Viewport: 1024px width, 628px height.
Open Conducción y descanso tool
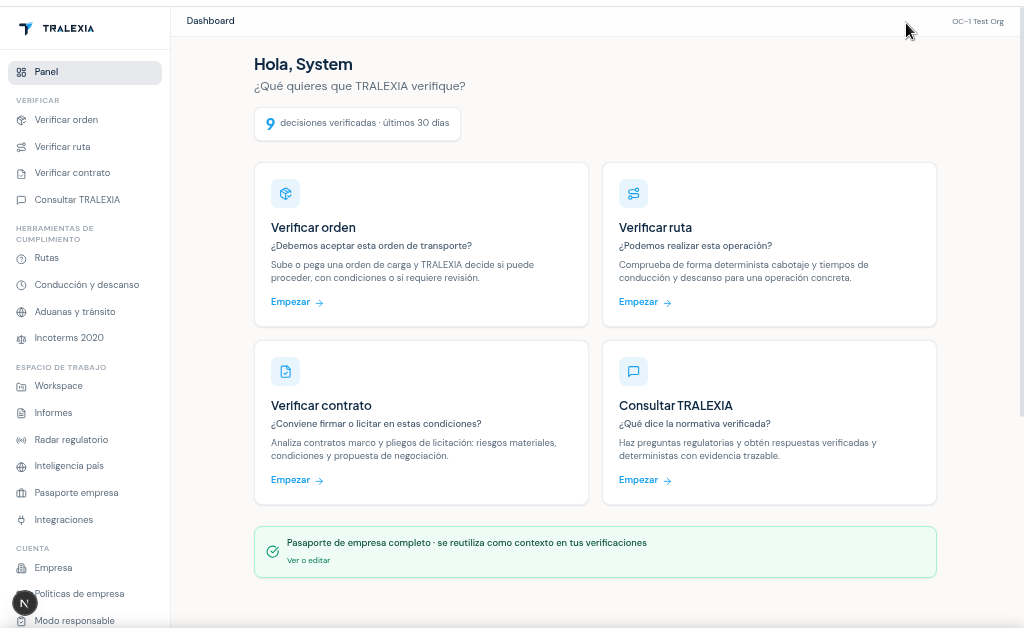[x=85, y=285]
